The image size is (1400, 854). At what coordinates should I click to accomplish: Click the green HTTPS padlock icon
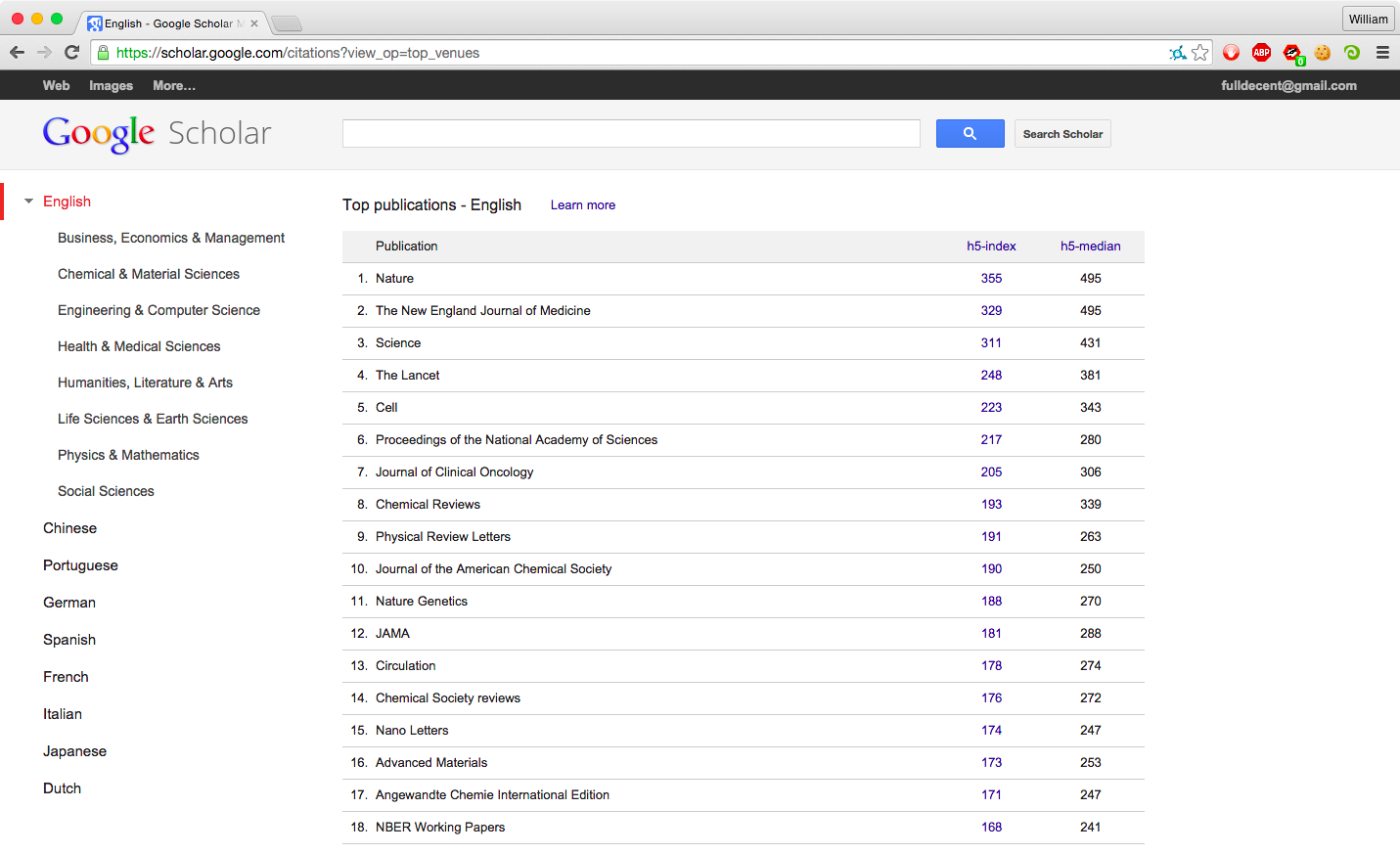[103, 53]
